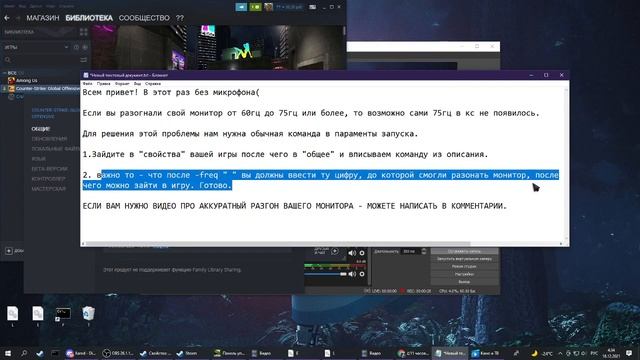Click the green notifications button in Steam
This screenshot has height=360, width=640.
256,7
